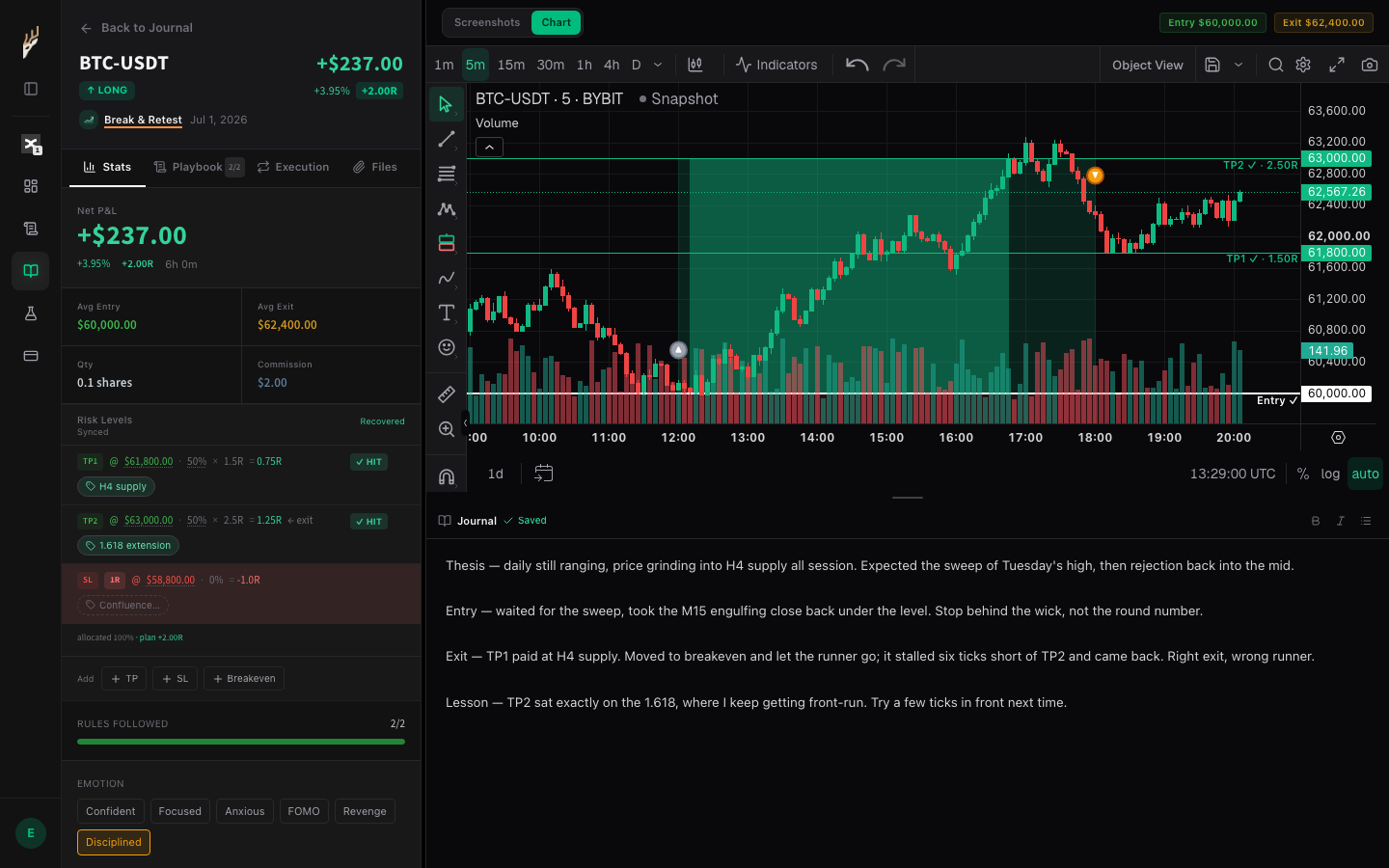1389x868 pixels.
Task: Switch to the Playbook tab
Action: pyautogui.click(x=199, y=167)
